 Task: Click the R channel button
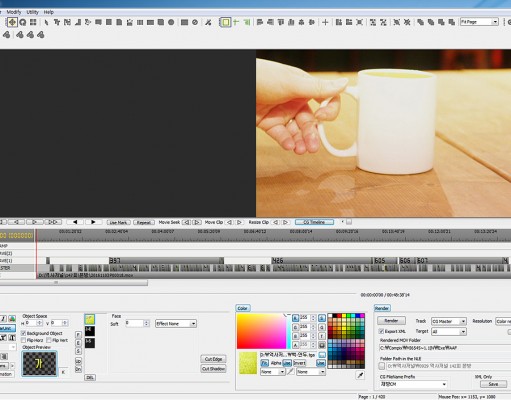pos(295,318)
